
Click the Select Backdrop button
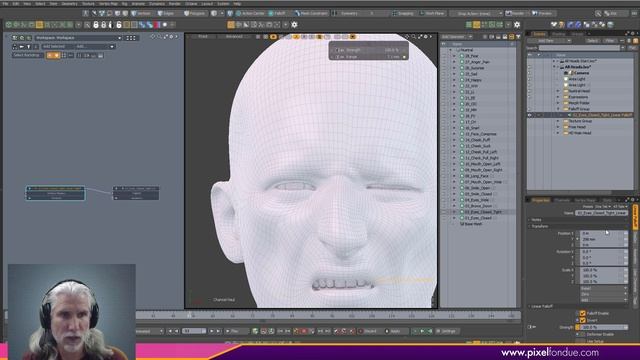[27, 55]
